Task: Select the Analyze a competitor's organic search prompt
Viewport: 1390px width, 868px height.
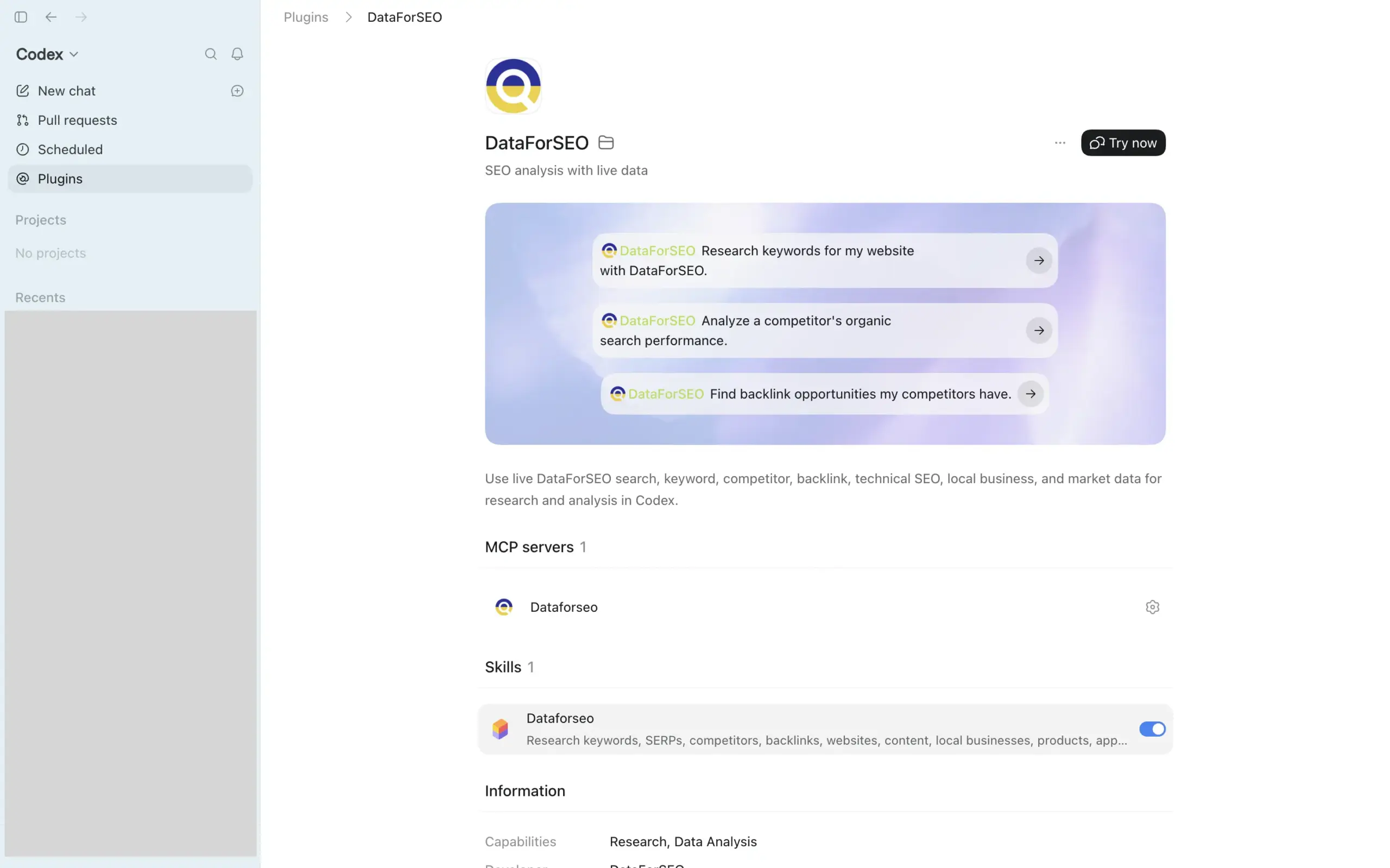Action: pyautogui.click(x=824, y=331)
